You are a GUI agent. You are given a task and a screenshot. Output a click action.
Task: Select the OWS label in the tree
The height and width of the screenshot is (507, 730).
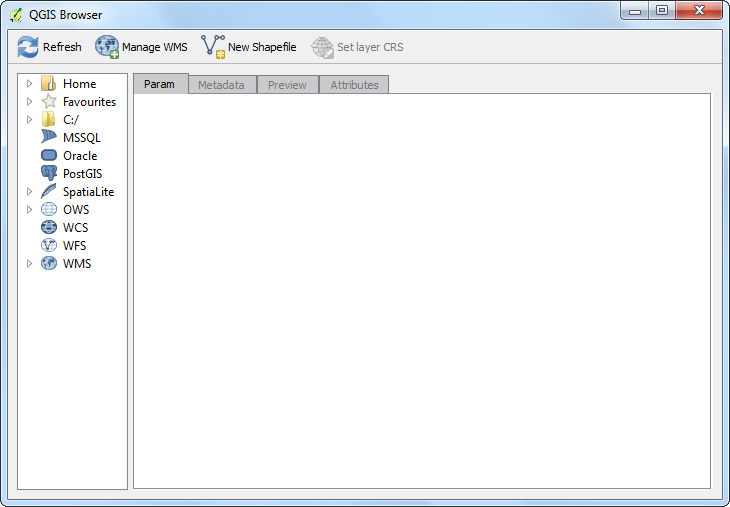pyautogui.click(x=76, y=210)
